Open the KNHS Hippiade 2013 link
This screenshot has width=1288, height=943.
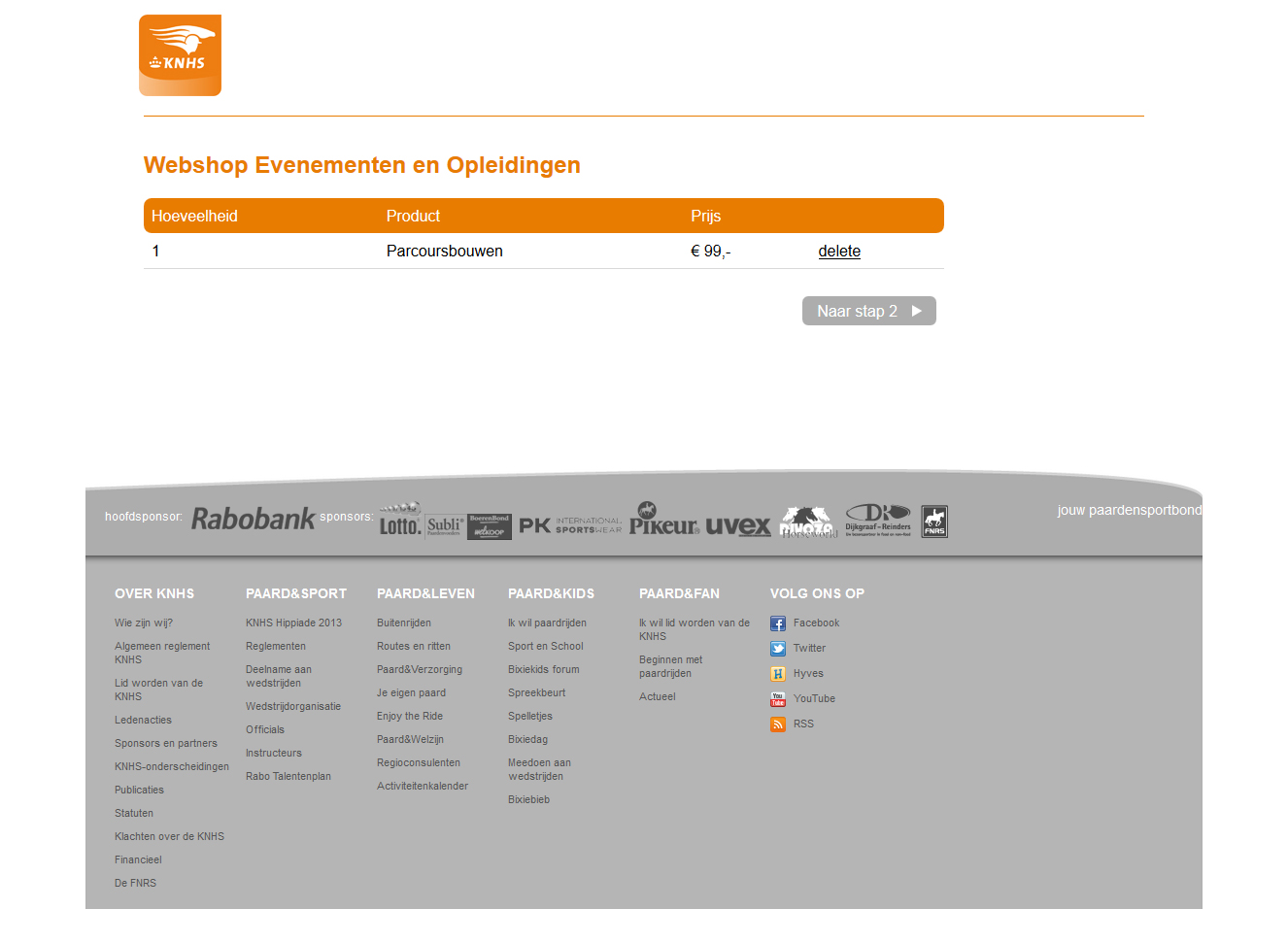[x=293, y=623]
